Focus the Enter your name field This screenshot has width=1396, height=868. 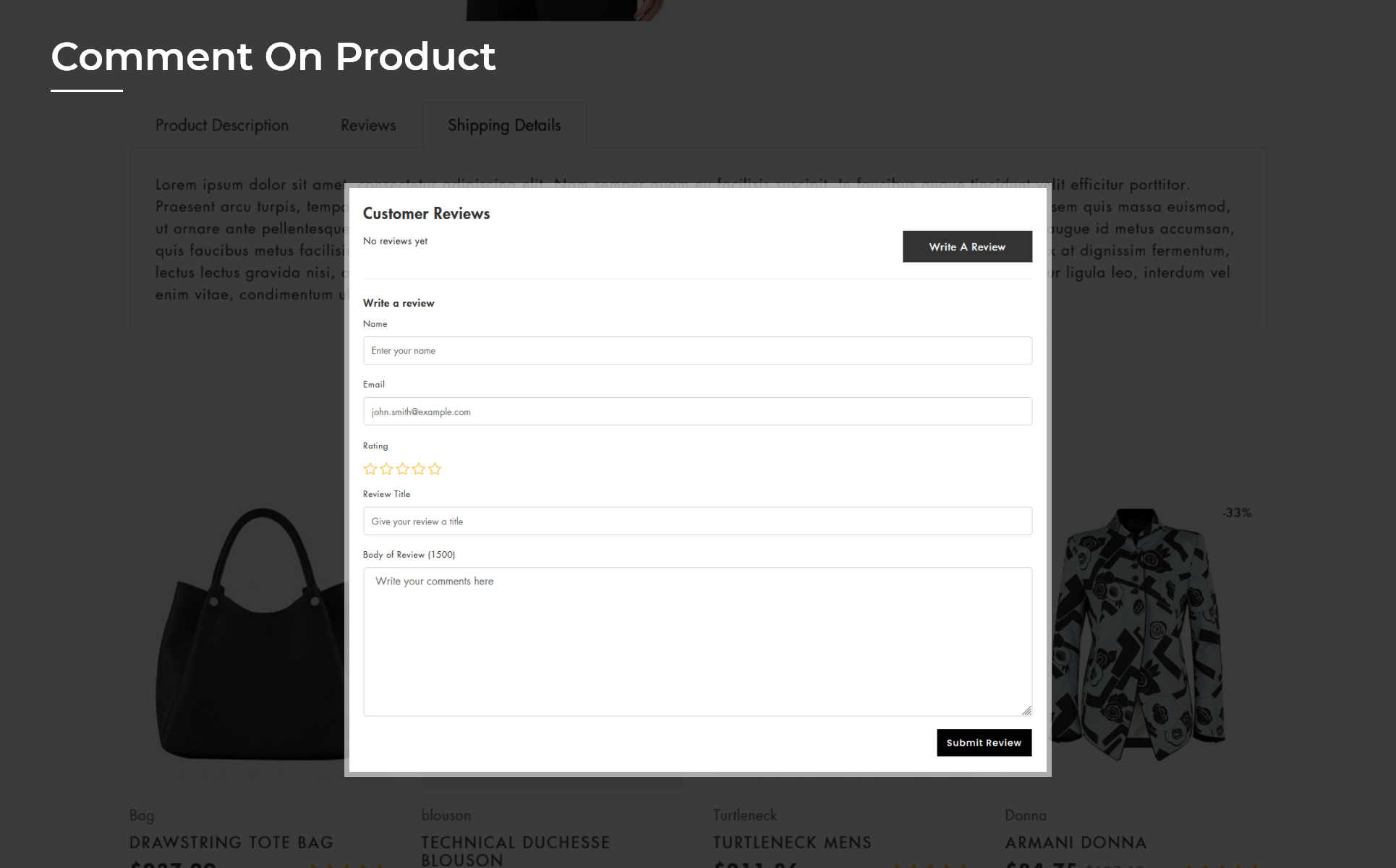click(697, 351)
